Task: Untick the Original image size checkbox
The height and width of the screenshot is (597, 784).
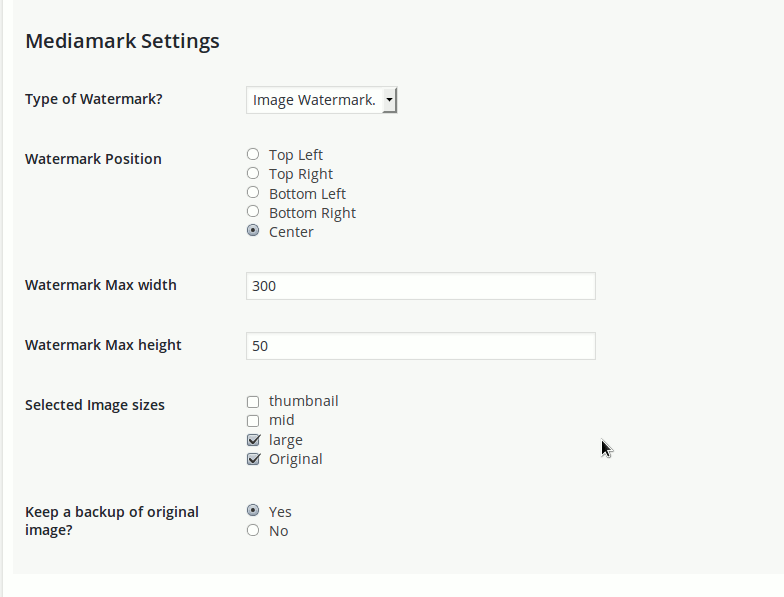Action: click(254, 459)
